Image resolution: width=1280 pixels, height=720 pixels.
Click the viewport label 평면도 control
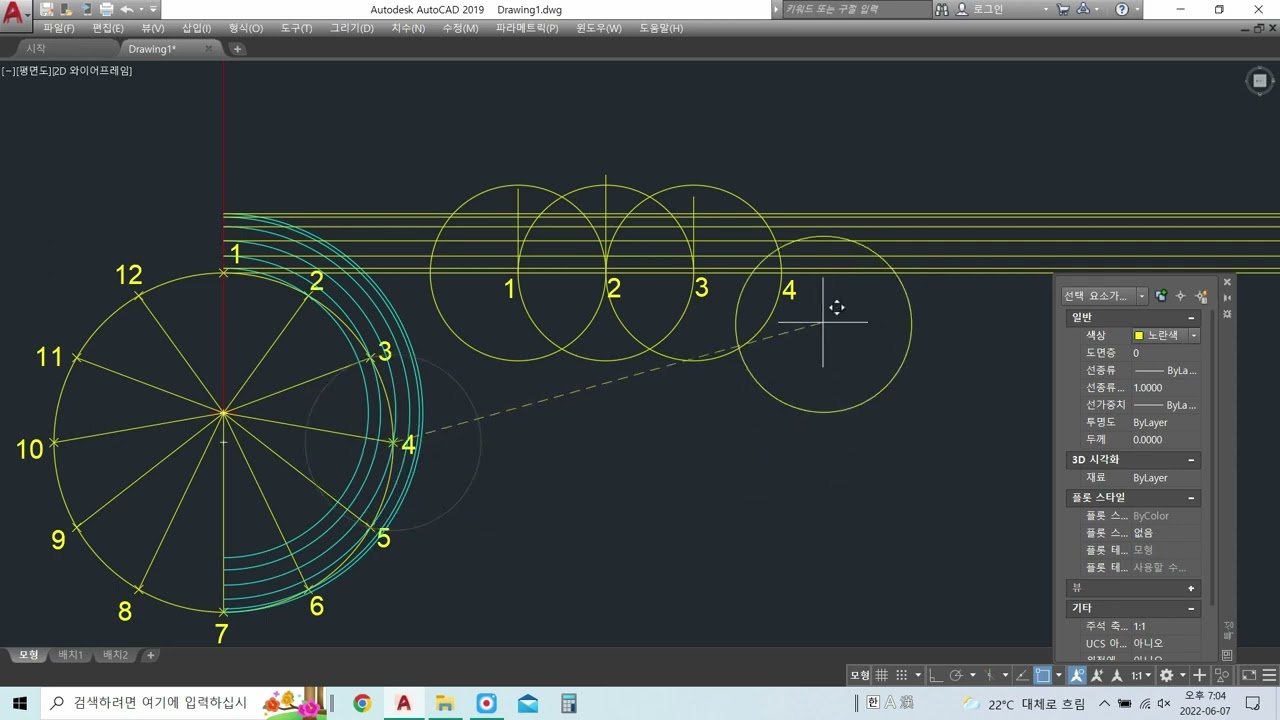click(x=32, y=71)
